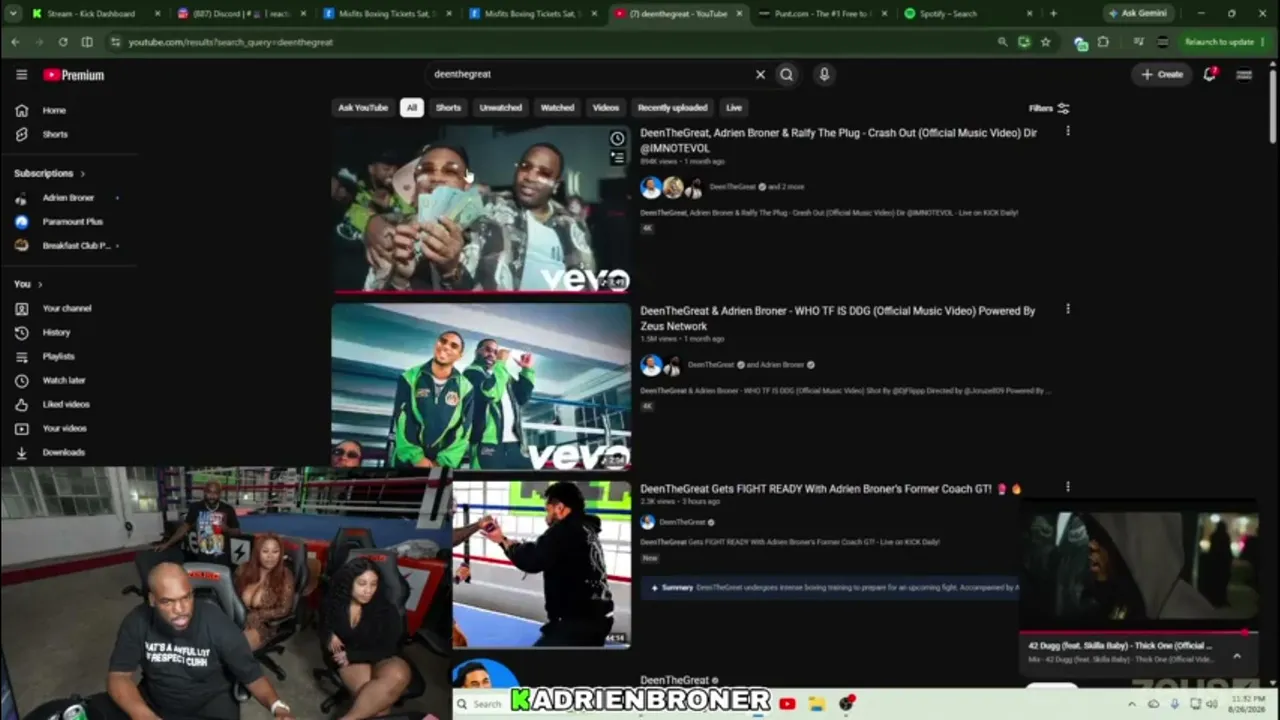Click the magnifier search button
Screen dimensions: 1280x720
(787, 74)
